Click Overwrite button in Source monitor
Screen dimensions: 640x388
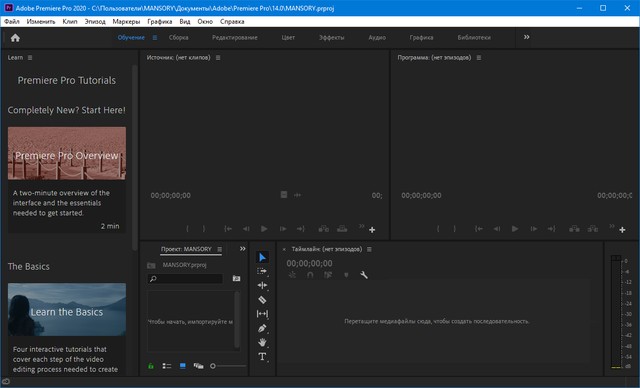pos(342,229)
